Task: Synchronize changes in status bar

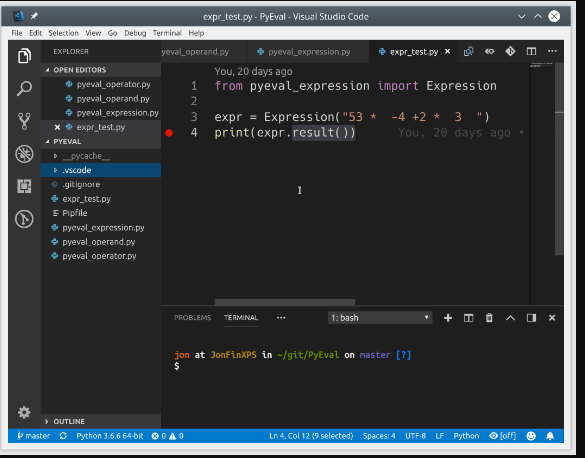Action: (63, 436)
